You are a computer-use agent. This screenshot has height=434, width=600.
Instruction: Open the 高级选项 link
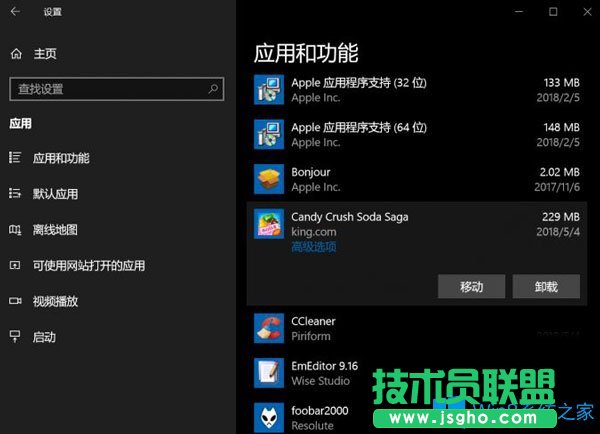314,247
